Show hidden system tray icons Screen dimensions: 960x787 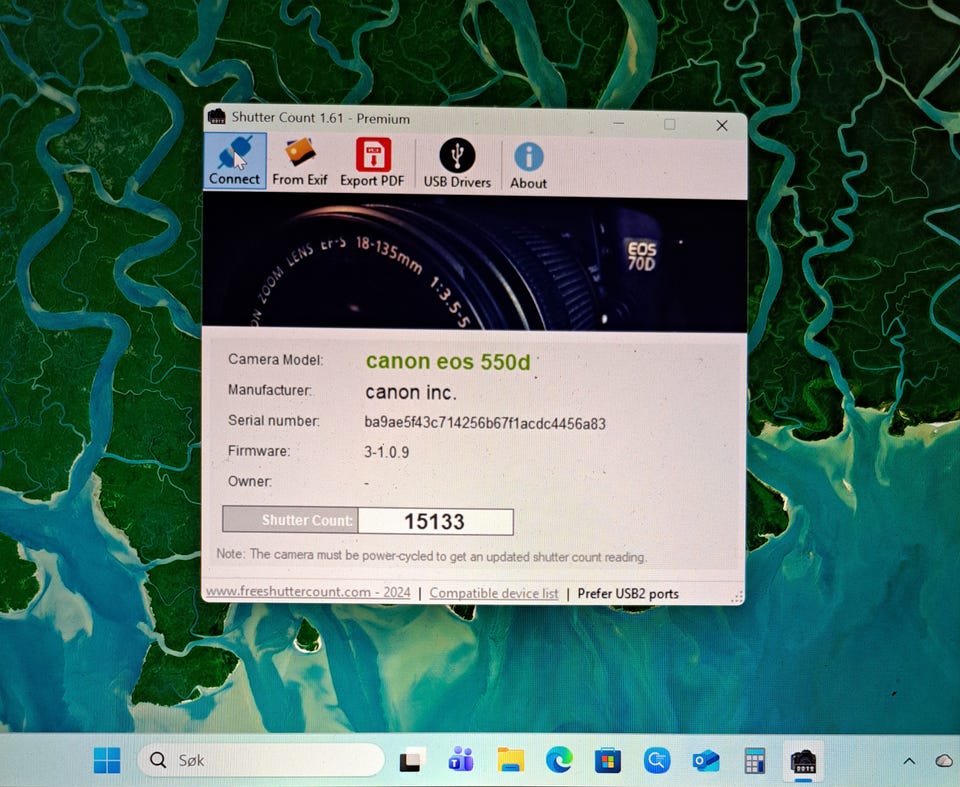(909, 761)
